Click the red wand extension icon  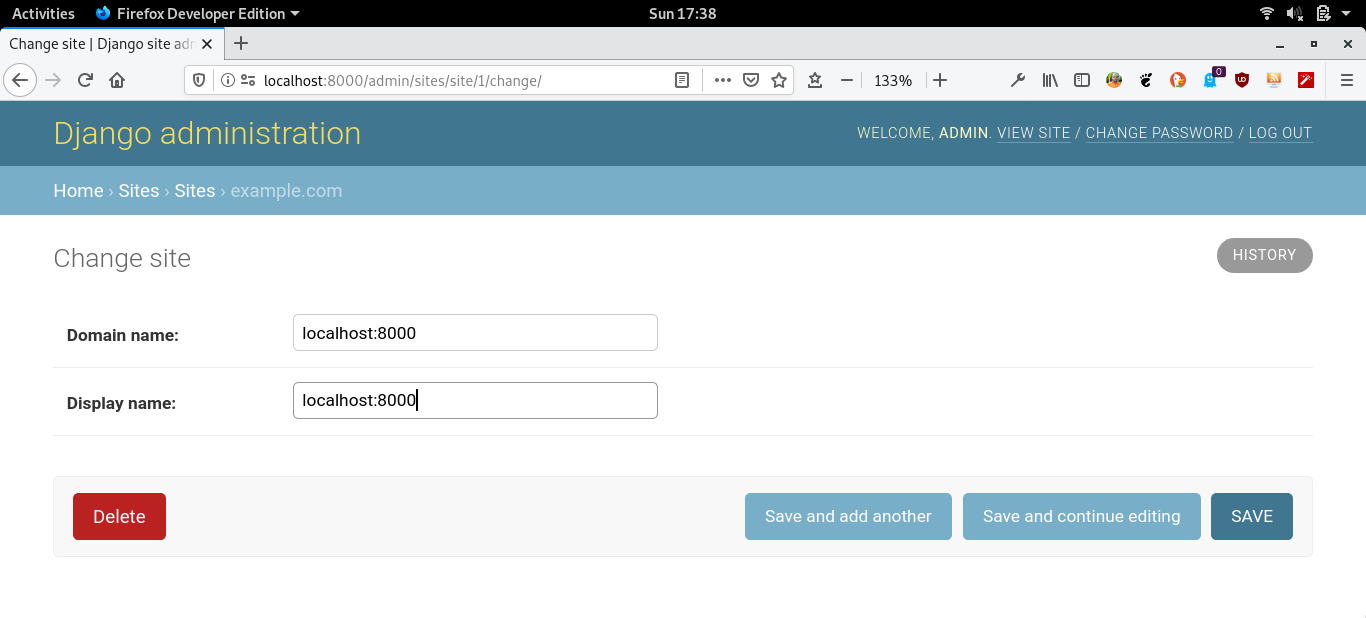[x=1306, y=80]
